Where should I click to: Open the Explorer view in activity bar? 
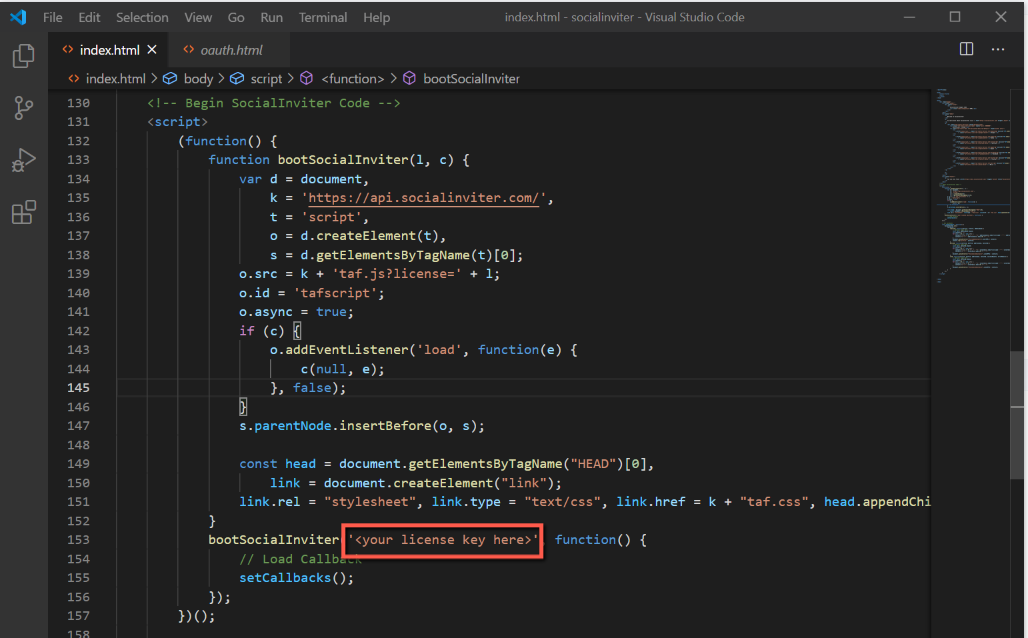(24, 56)
